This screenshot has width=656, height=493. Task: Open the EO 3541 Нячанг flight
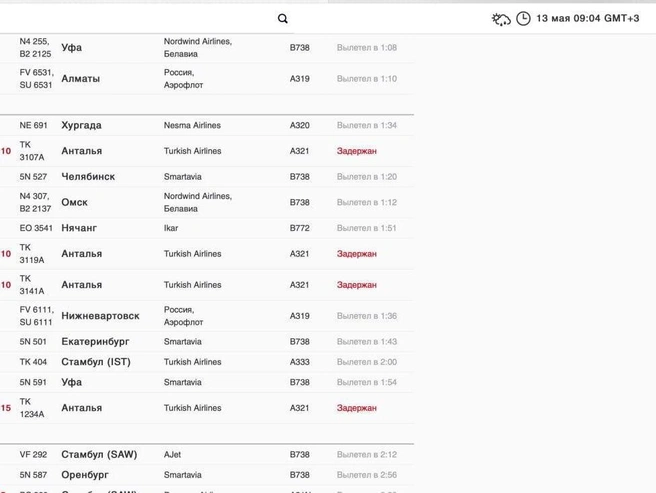point(207,228)
